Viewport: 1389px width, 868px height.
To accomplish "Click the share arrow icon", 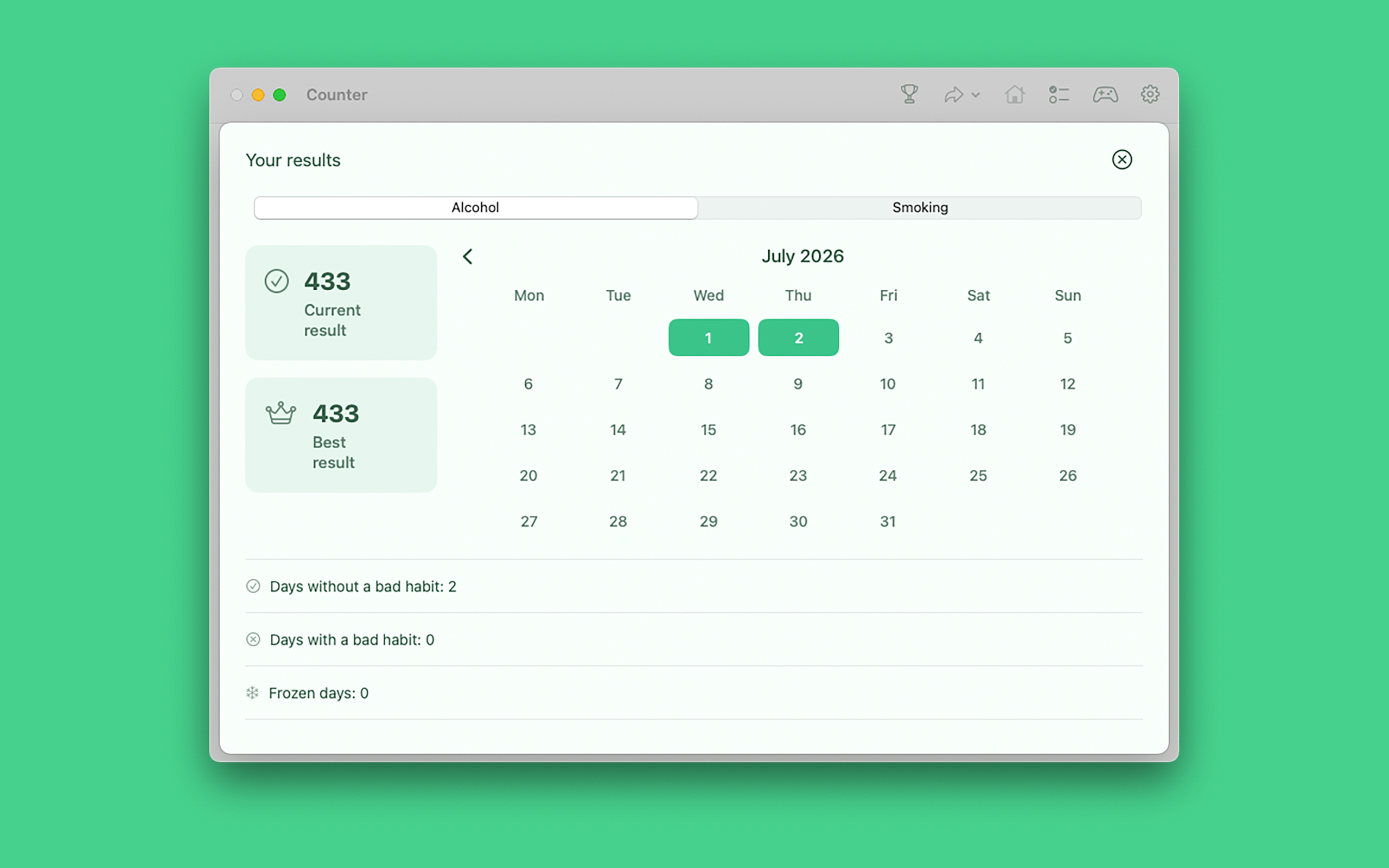I will point(953,95).
